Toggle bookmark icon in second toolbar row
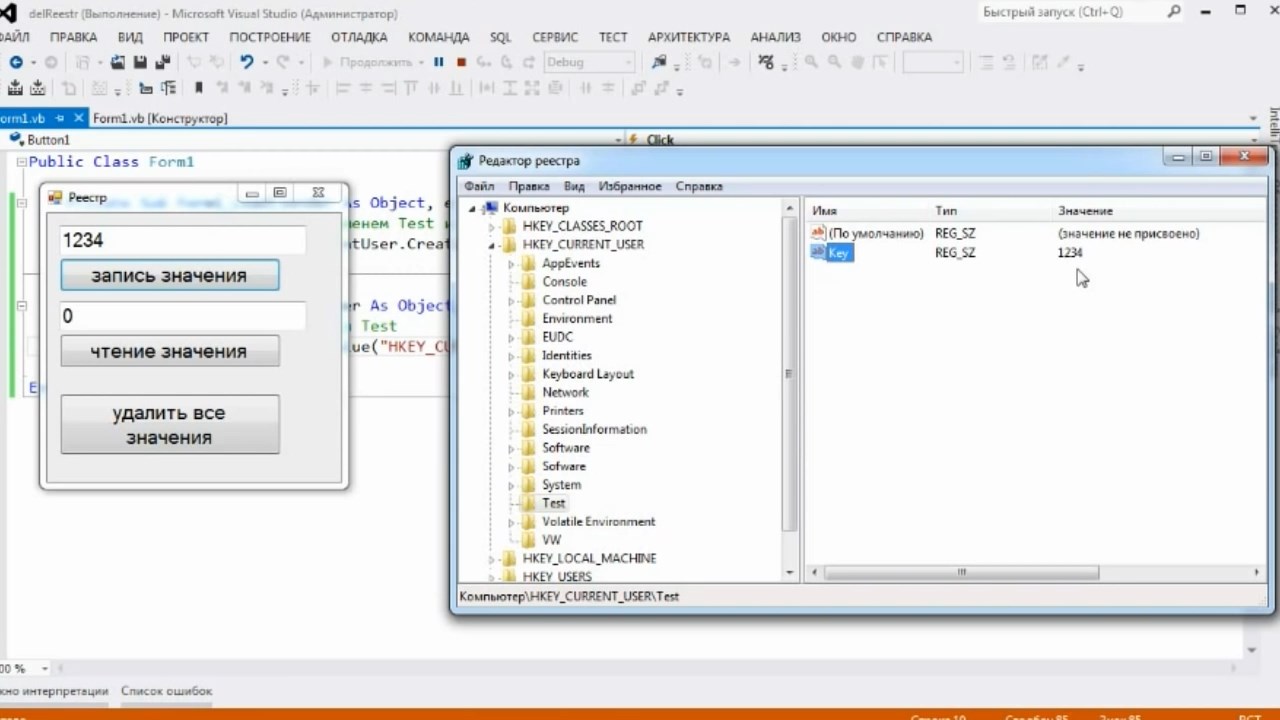The width and height of the screenshot is (1280, 720). 198,88
